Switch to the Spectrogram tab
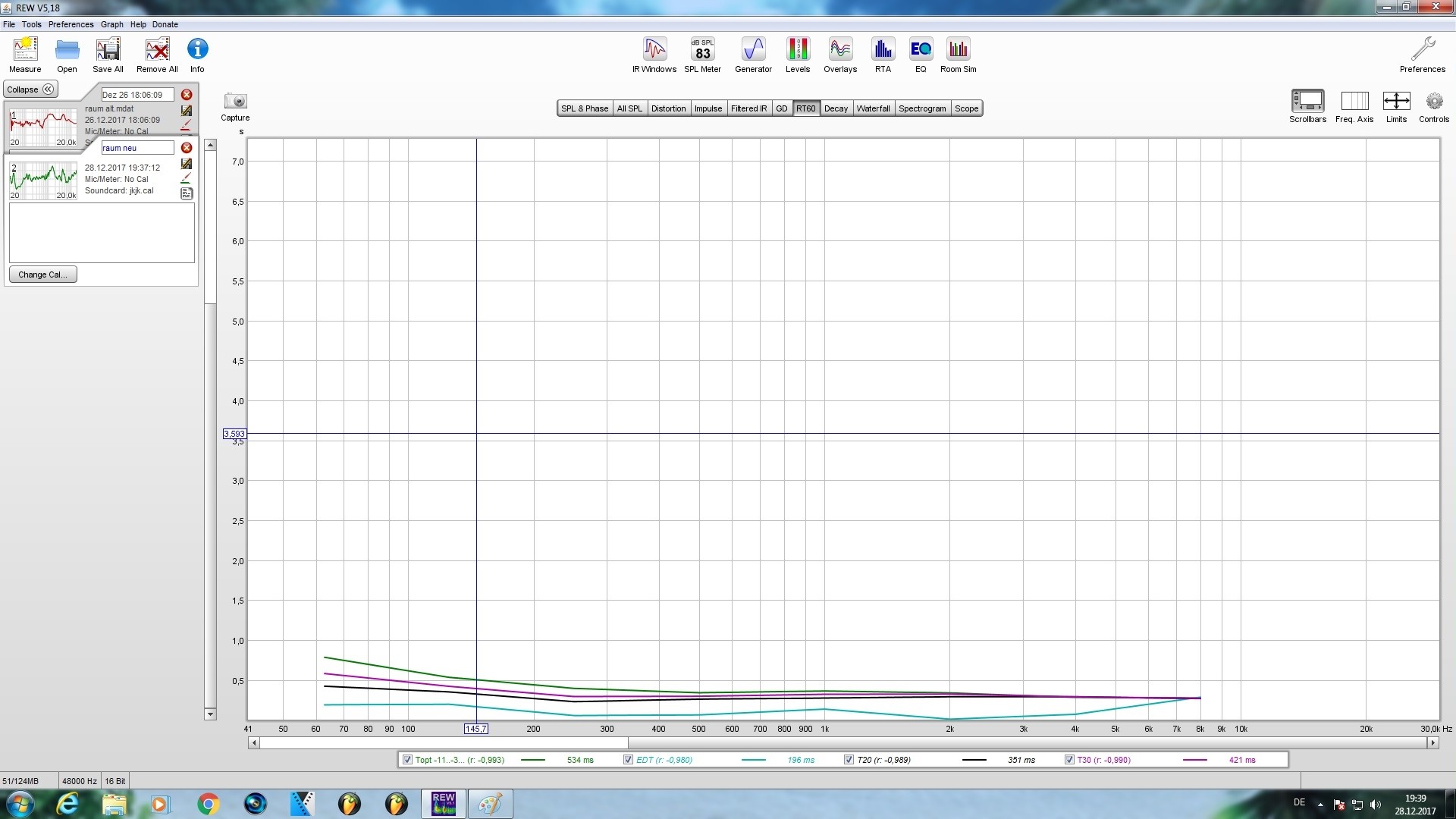Viewport: 1456px width, 819px height. pyautogui.click(x=922, y=108)
